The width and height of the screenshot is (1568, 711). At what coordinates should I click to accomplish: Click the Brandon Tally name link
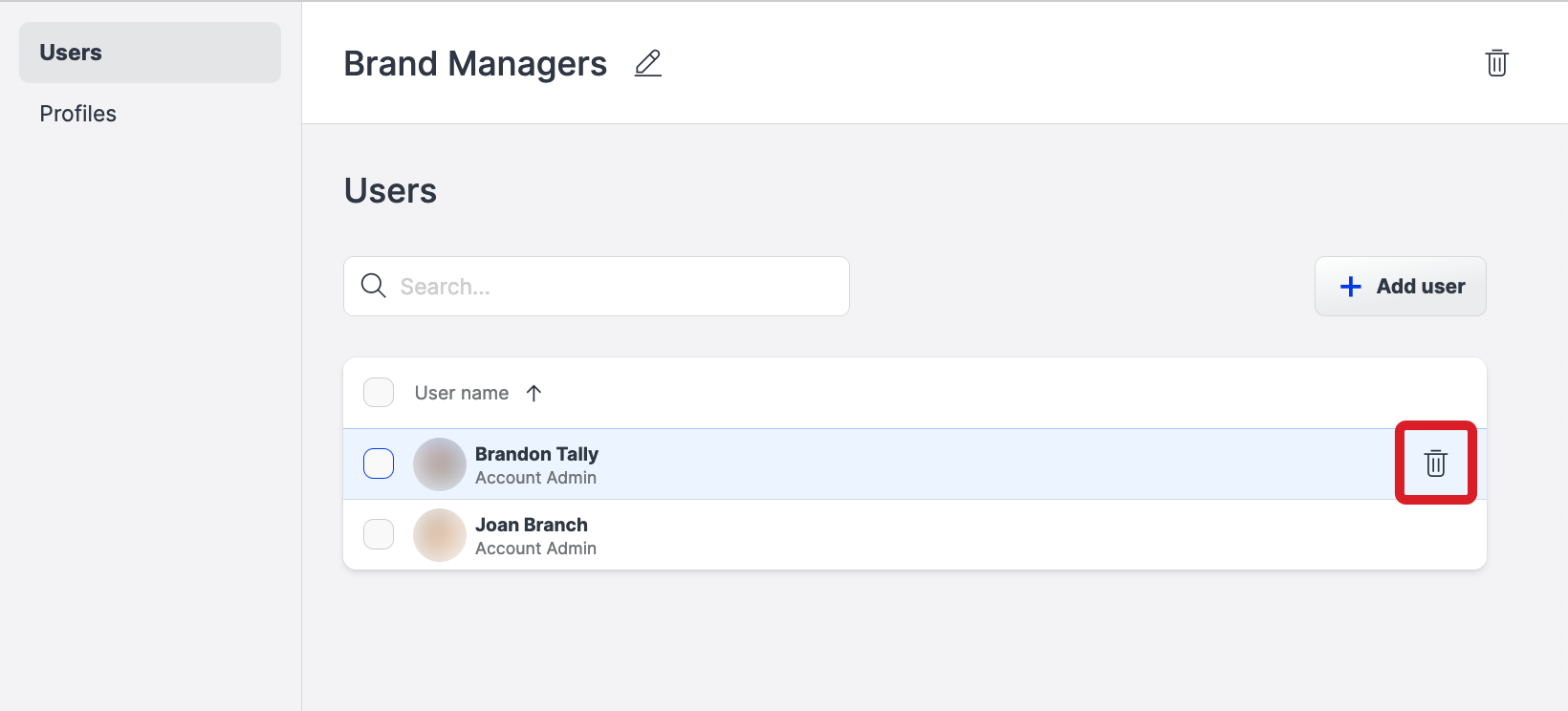click(x=536, y=454)
